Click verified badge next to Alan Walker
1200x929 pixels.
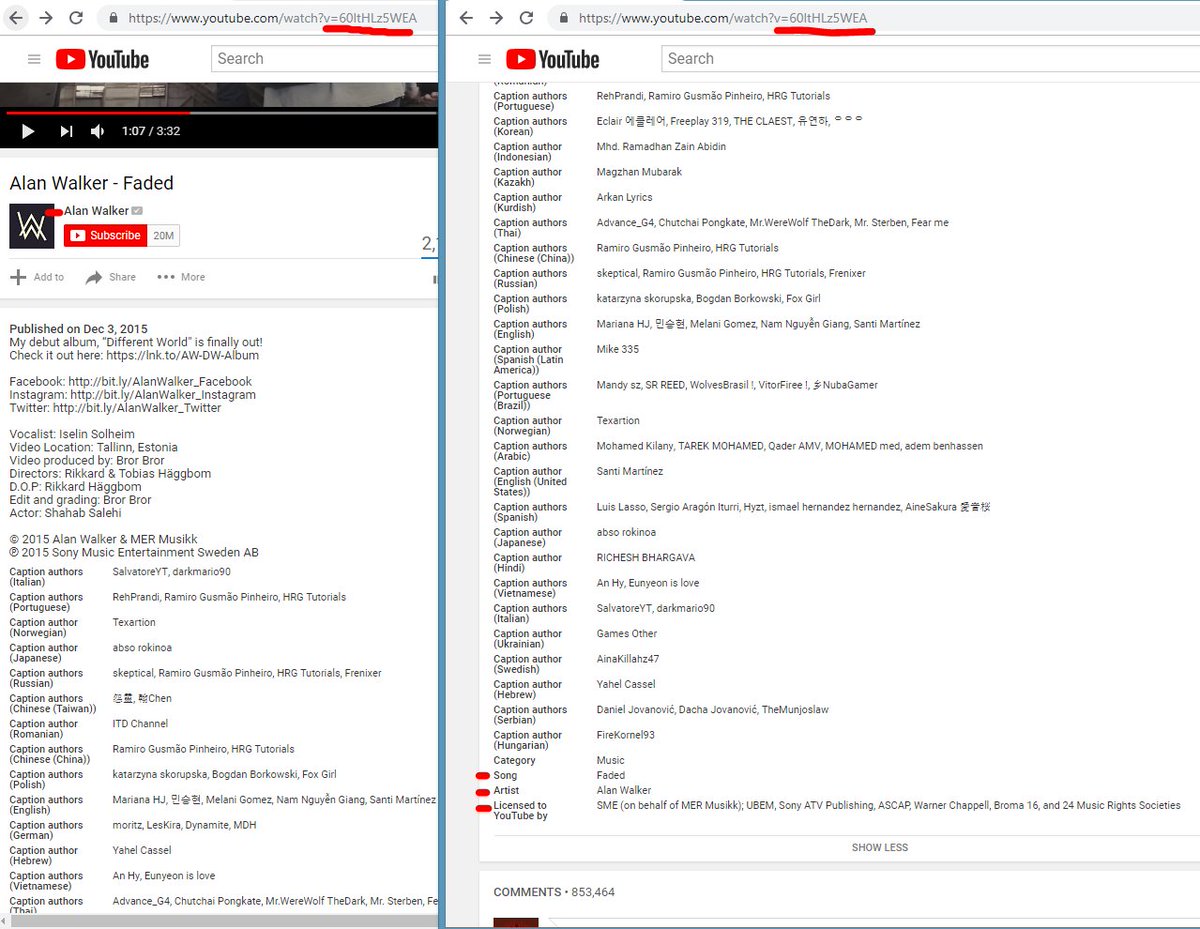[137, 210]
